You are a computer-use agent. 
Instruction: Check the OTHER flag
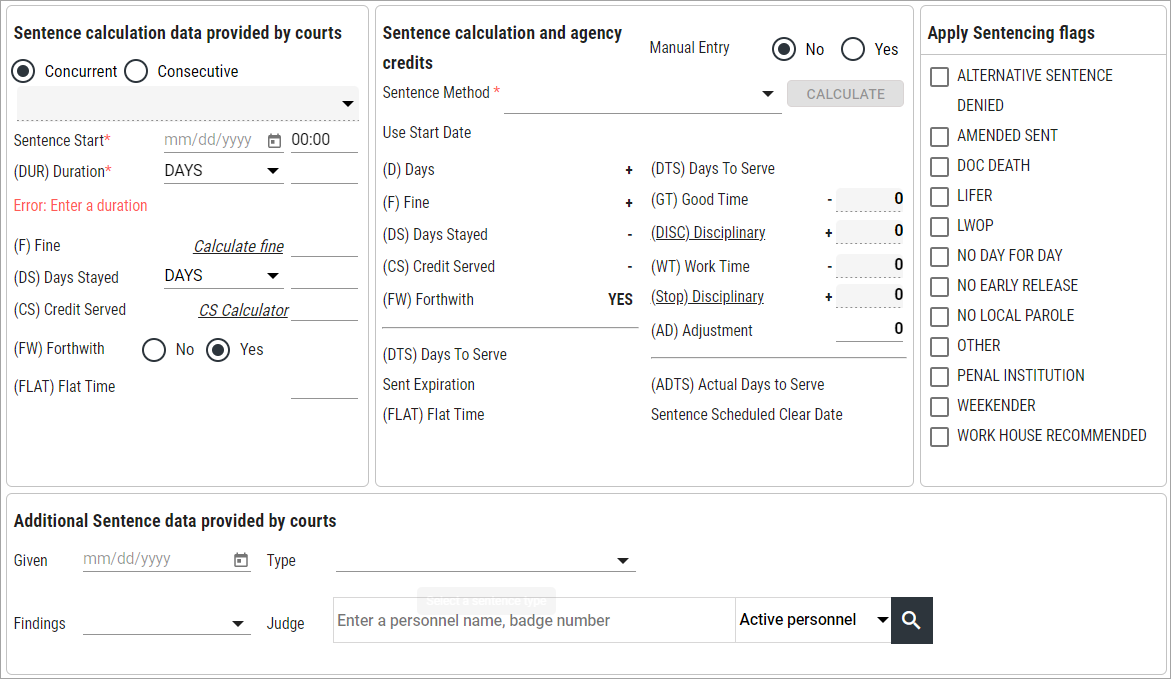939,347
